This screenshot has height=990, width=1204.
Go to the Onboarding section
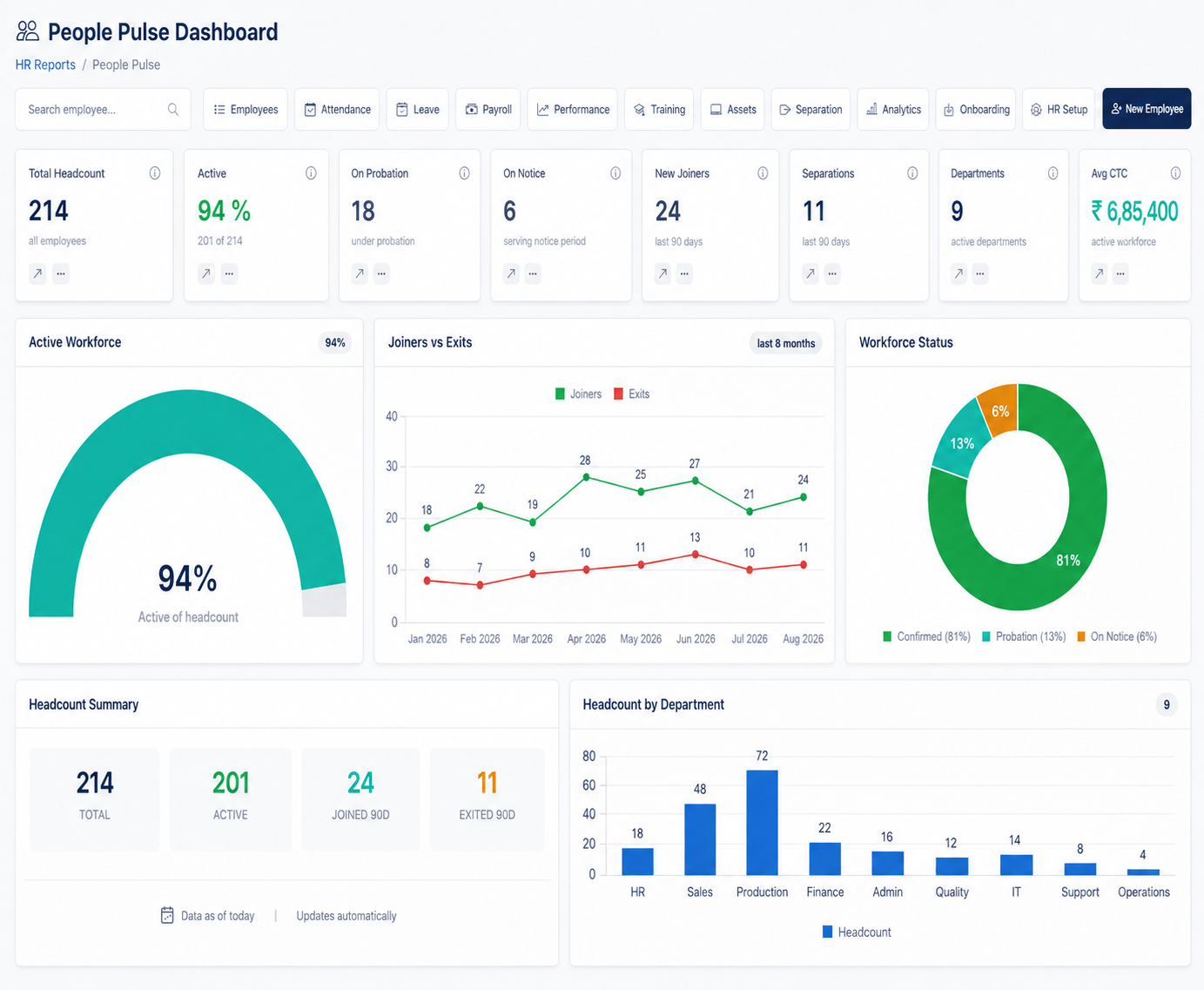[976, 110]
